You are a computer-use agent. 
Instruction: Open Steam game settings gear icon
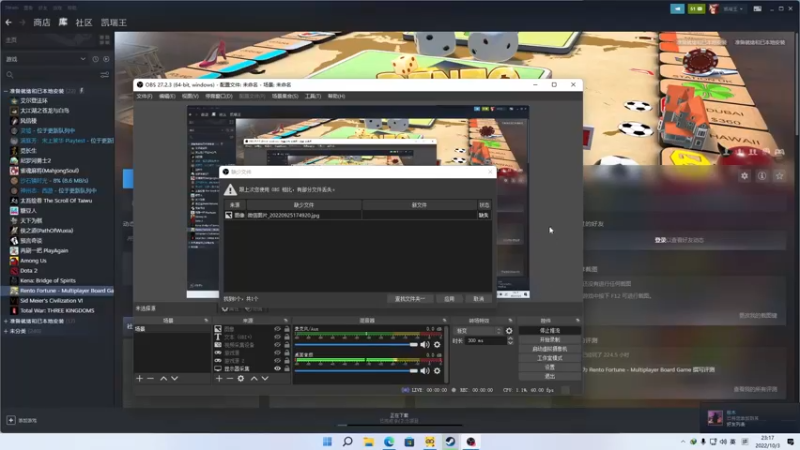[744, 176]
